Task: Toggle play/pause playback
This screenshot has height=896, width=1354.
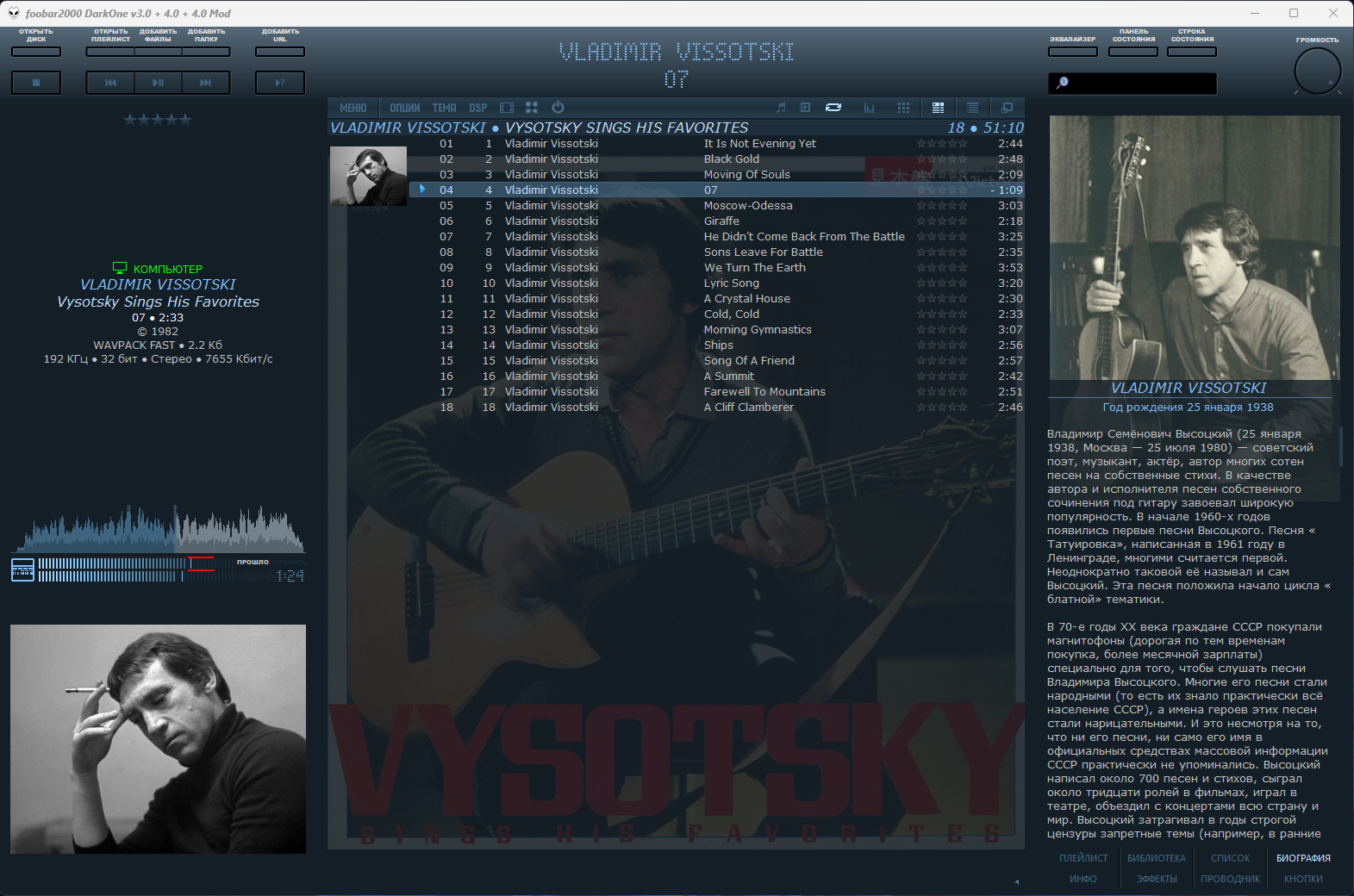Action: coord(158,83)
